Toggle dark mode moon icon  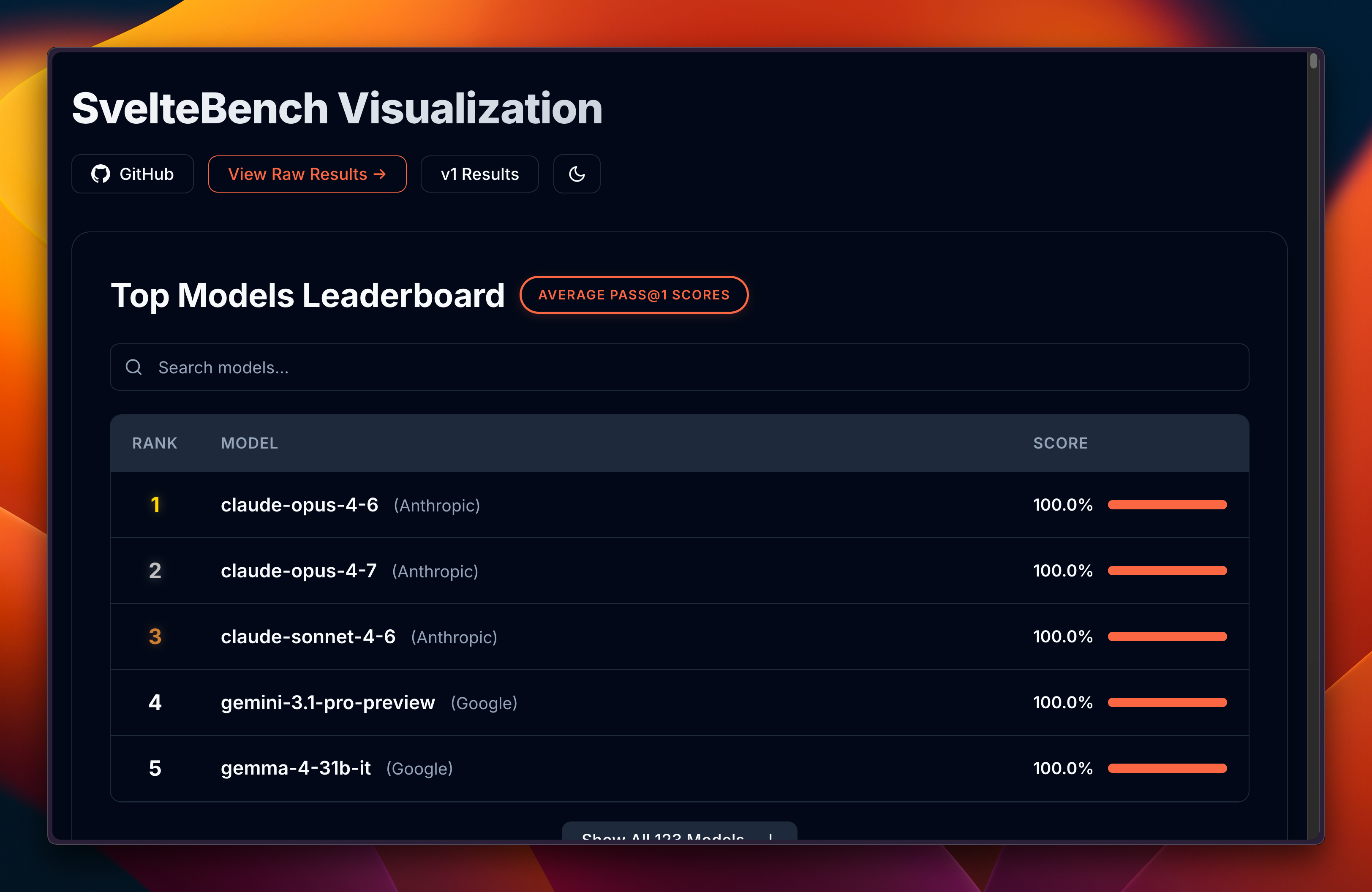coord(577,174)
